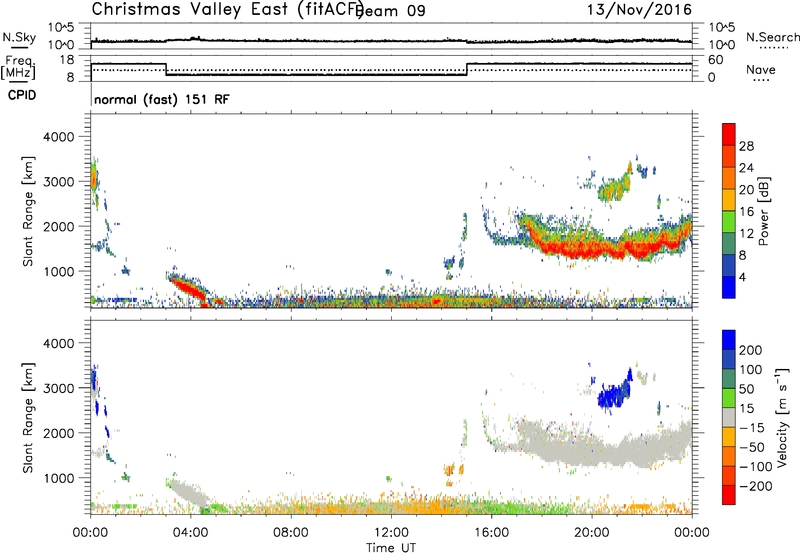Image resolution: width=800 pixels, height=554 pixels.
Task: Click the 08:00 time tick label
Action: 291,533
